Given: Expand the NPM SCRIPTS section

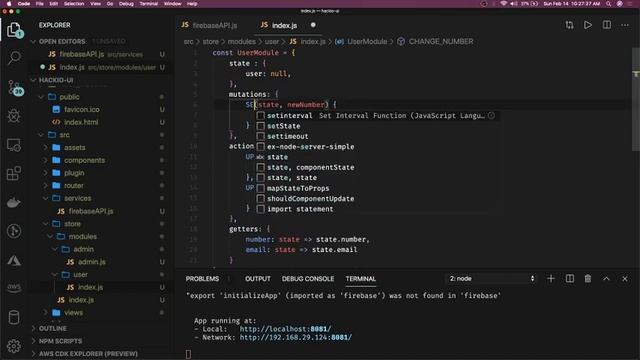Looking at the screenshot, I should point(60,341).
